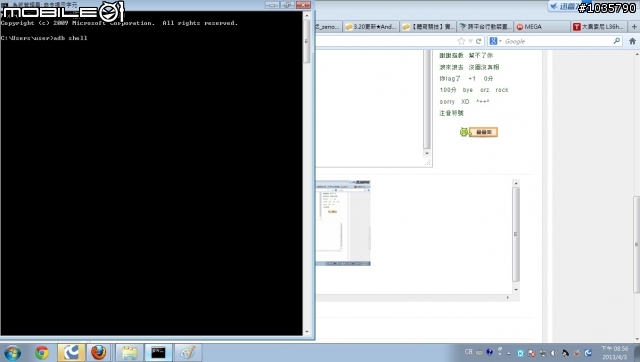
Task: Open address bar history dropdown arrow
Action: (x=470, y=41)
